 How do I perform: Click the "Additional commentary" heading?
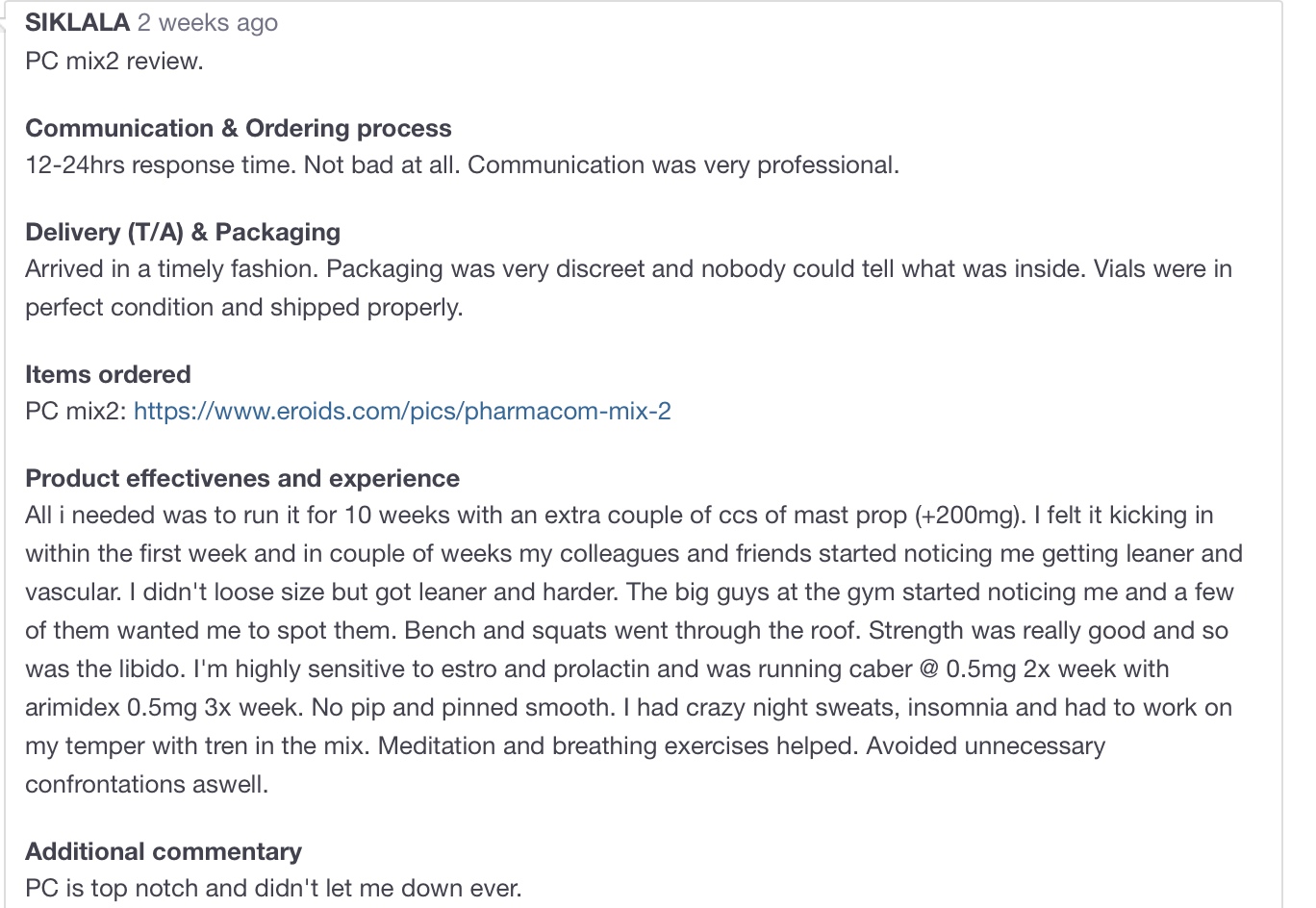(164, 851)
